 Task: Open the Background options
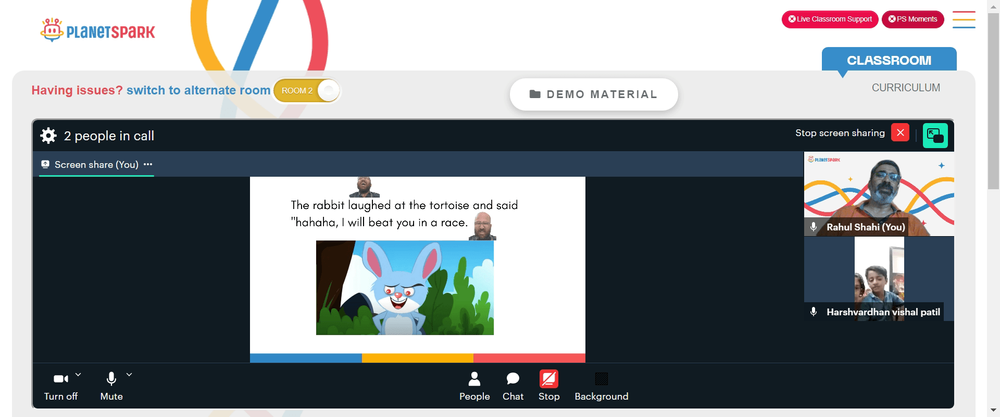[x=601, y=386]
